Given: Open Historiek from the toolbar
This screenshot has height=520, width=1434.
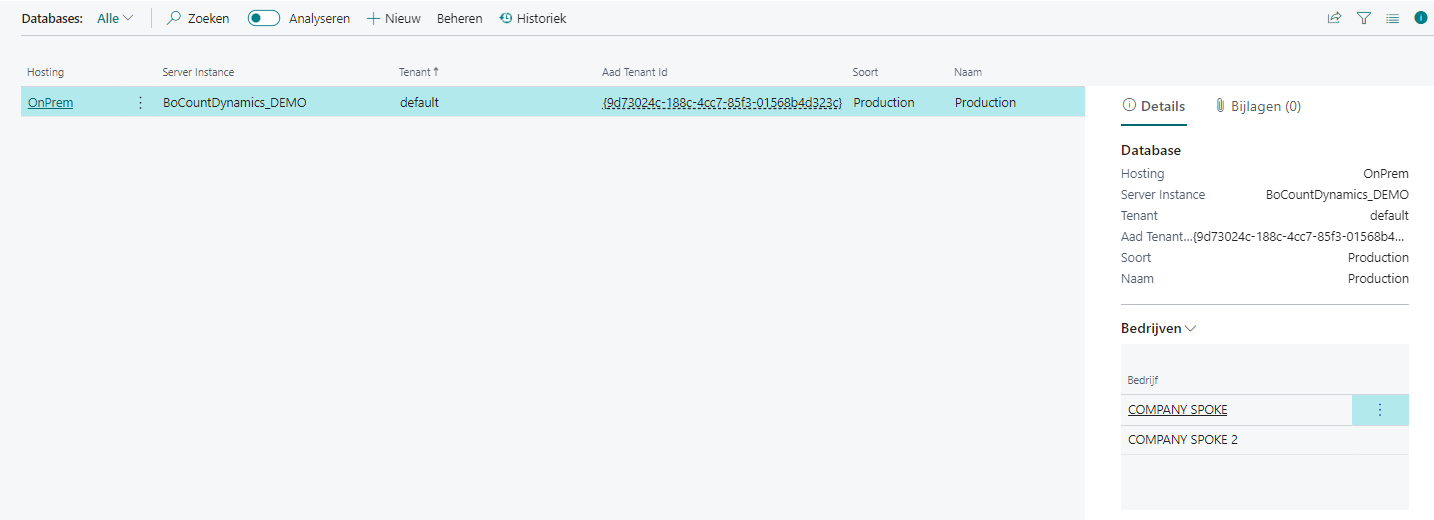Looking at the screenshot, I should tap(533, 18).
